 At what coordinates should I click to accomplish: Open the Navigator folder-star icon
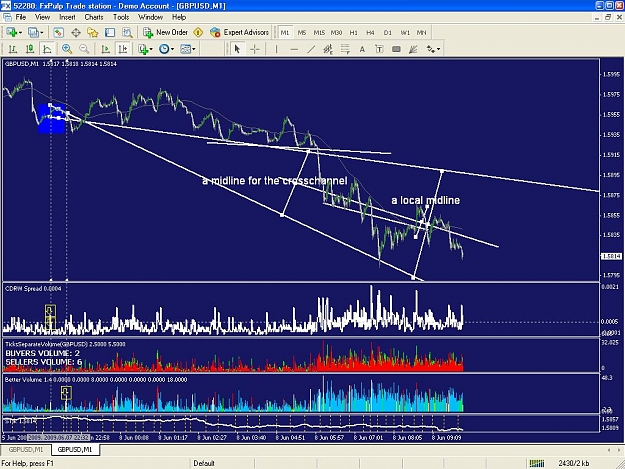tap(92, 33)
